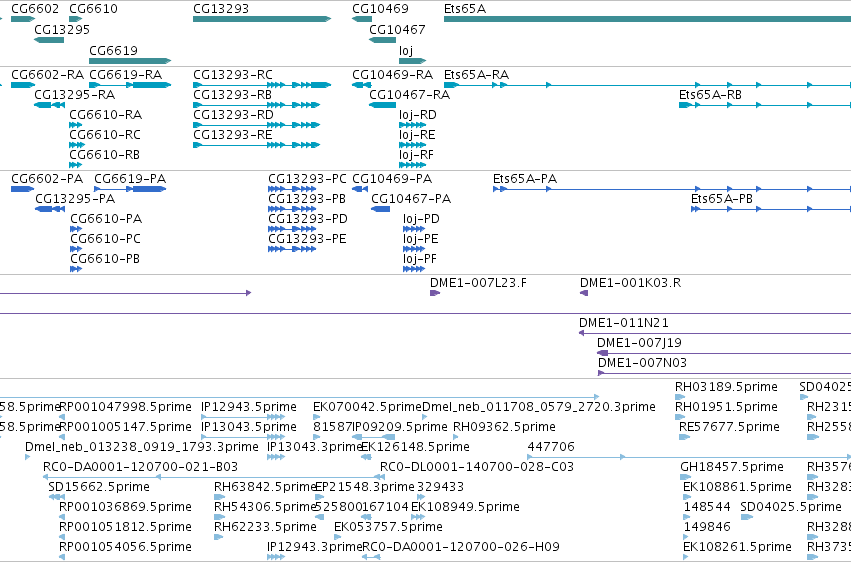Select protein CG6602-PA
Image resolution: width=851 pixels, height=562 pixels.
click(22, 189)
